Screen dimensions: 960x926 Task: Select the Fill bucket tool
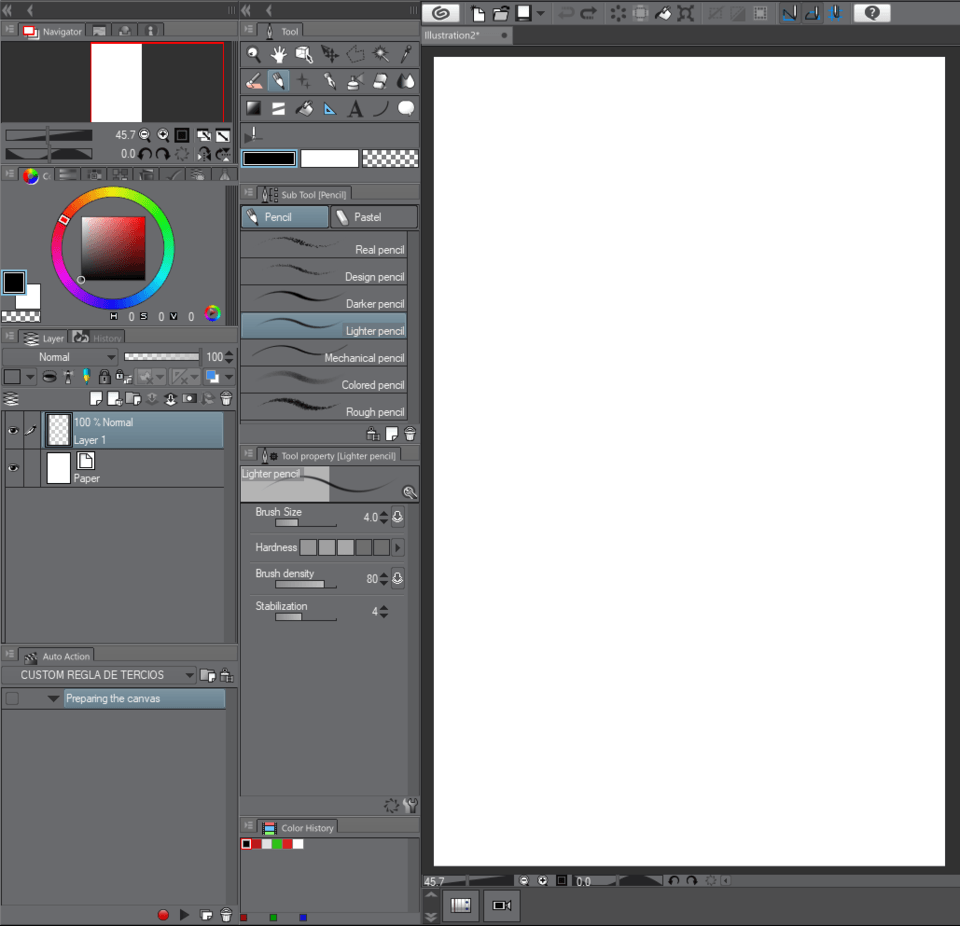pyautogui.click(x=305, y=108)
